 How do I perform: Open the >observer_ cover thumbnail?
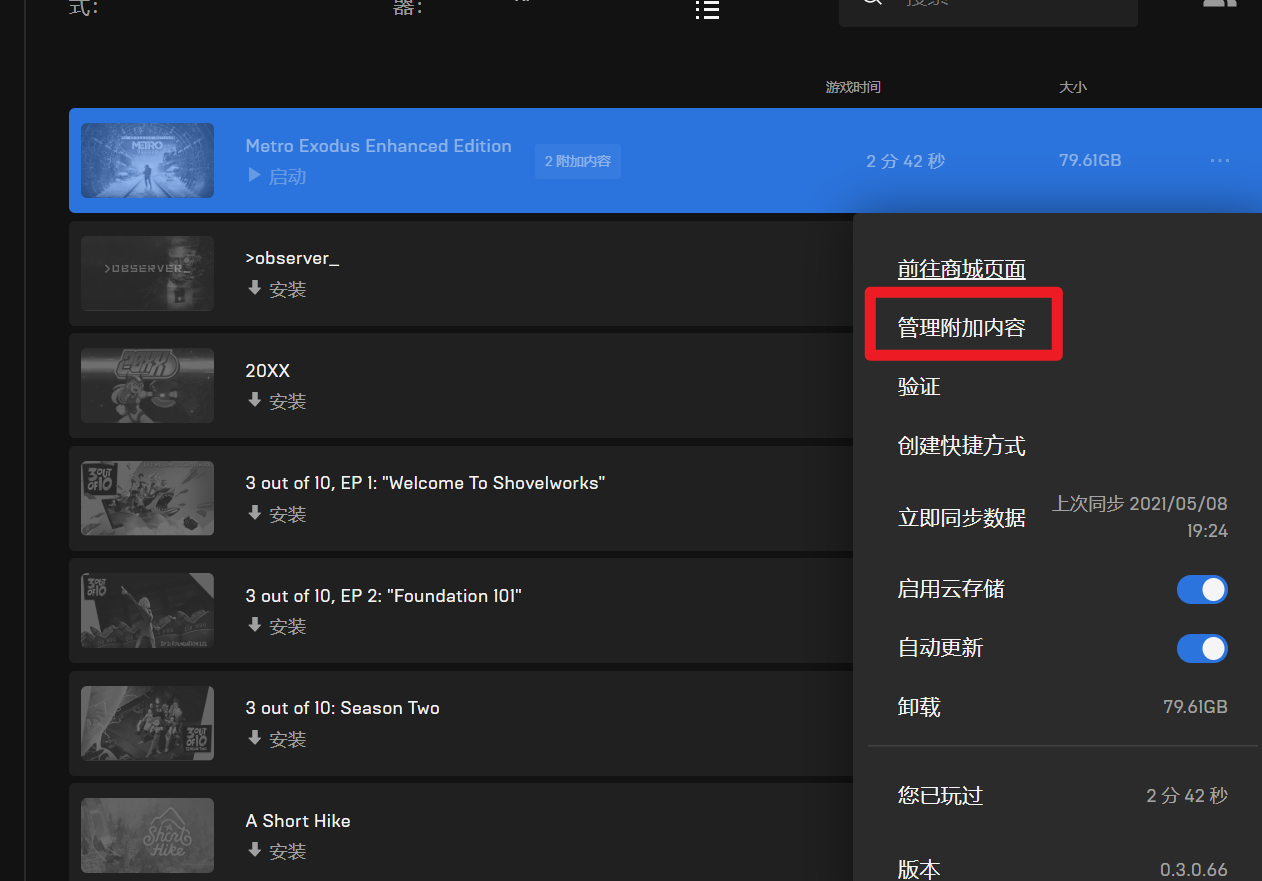147,273
